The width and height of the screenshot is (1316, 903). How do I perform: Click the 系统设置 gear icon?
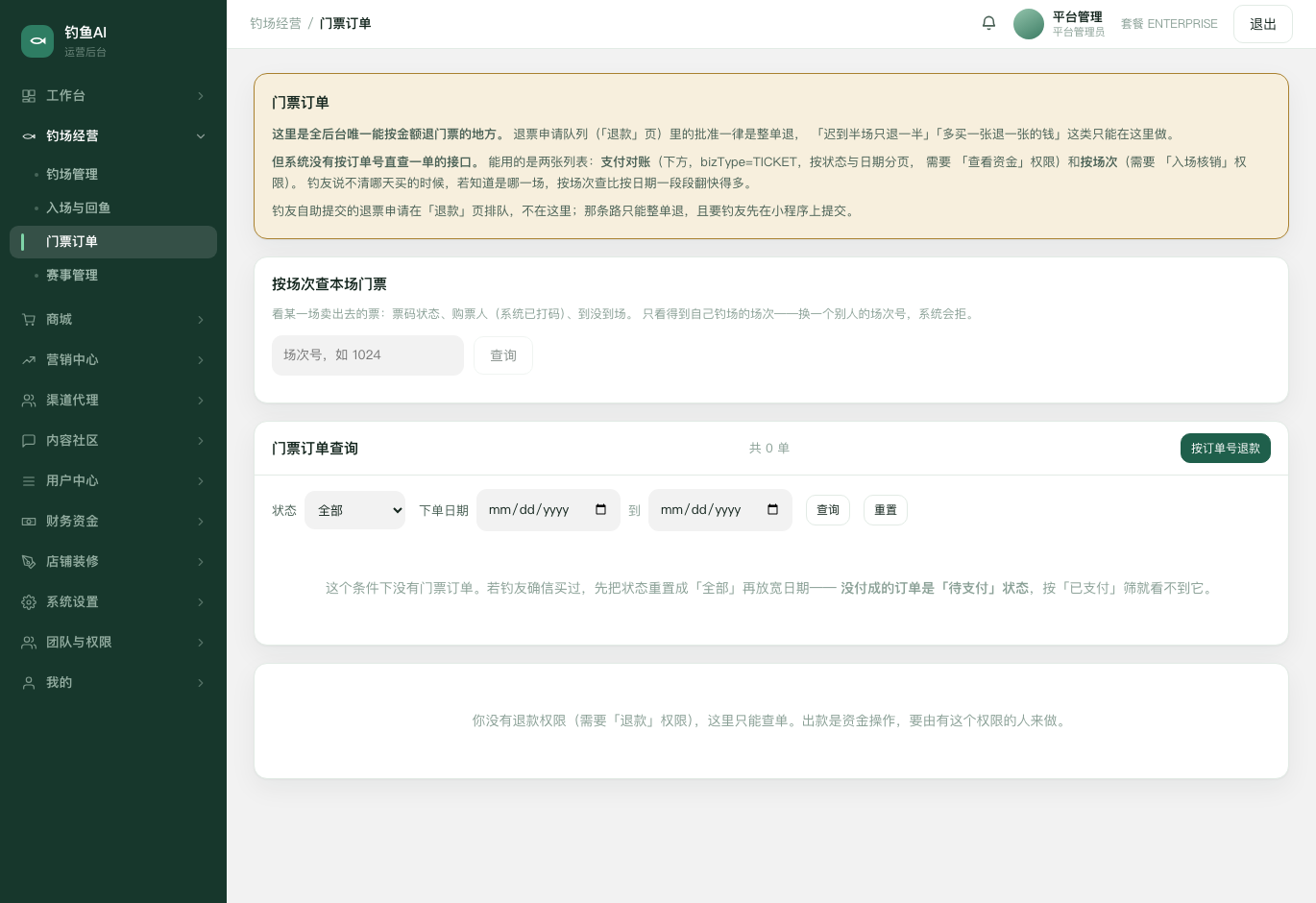[x=29, y=602]
